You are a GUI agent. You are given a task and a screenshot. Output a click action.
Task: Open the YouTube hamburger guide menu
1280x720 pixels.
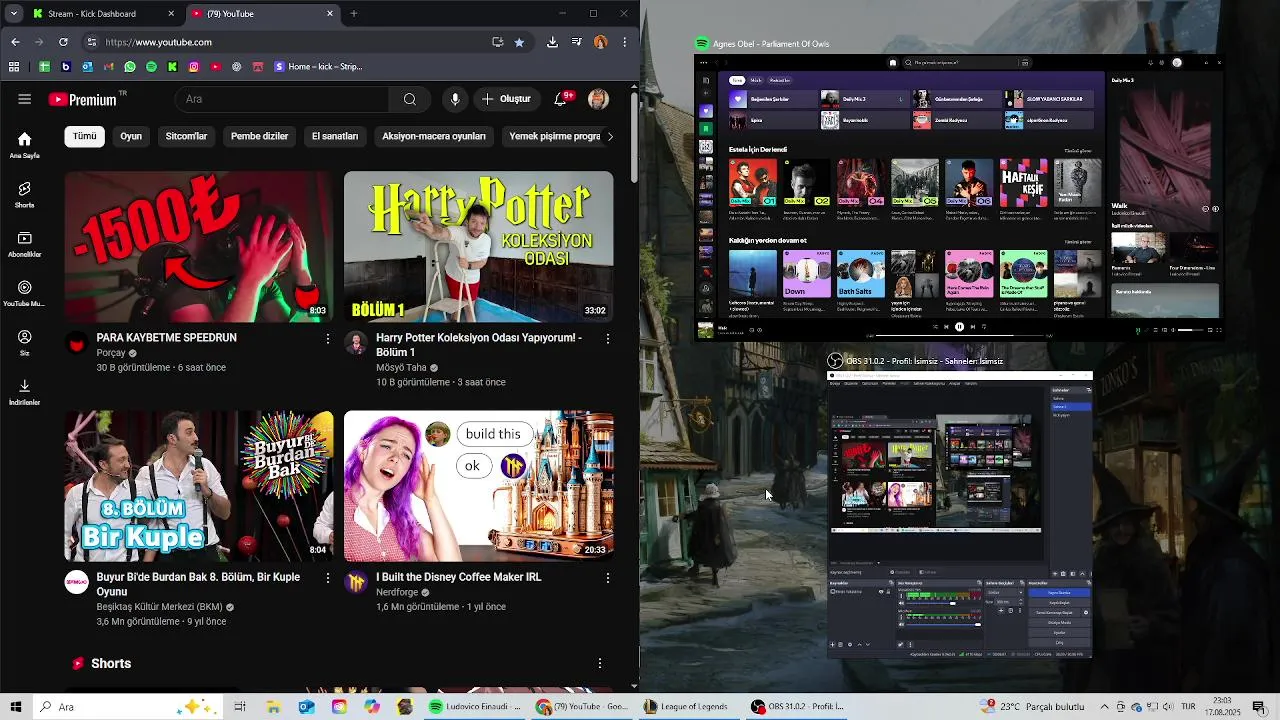click(25, 99)
